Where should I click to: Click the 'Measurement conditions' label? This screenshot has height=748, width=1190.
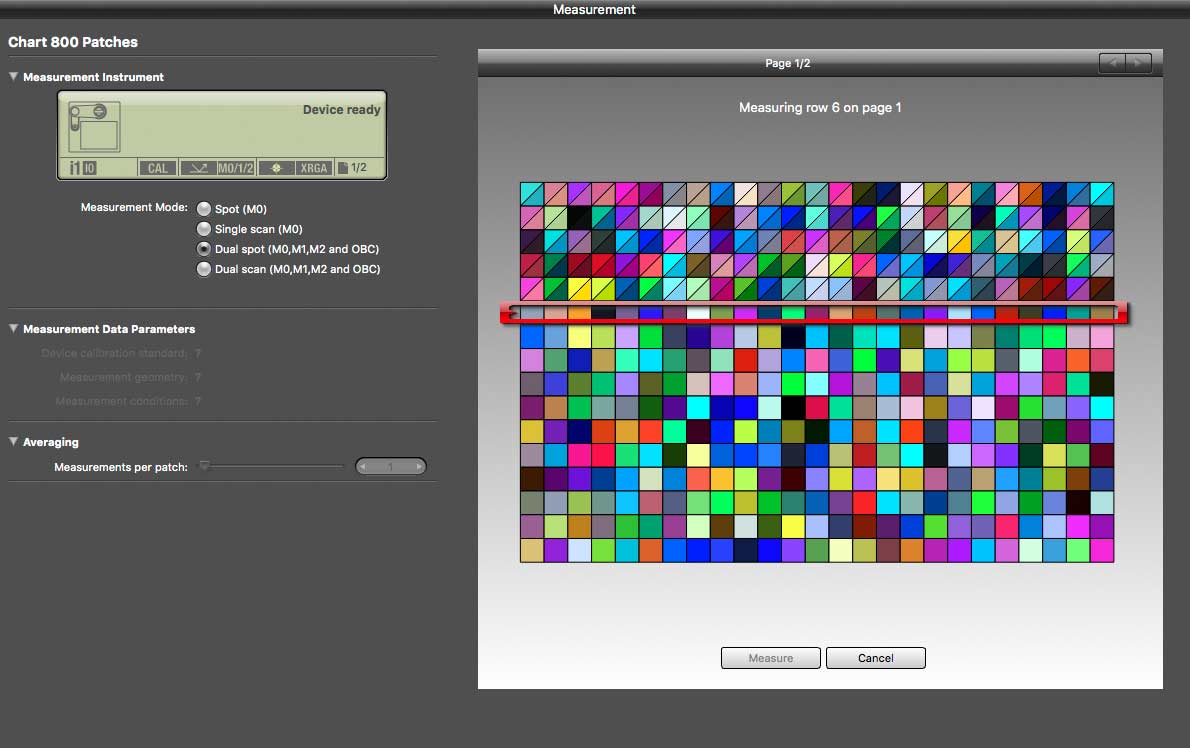121,401
